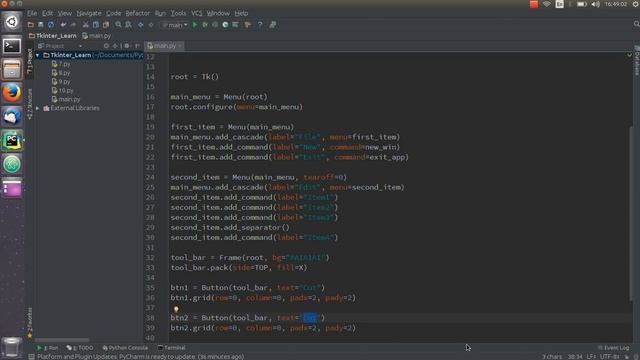Click the Tkinter_Learn breadcrumb
This screenshot has width=640, height=360.
(53, 36)
